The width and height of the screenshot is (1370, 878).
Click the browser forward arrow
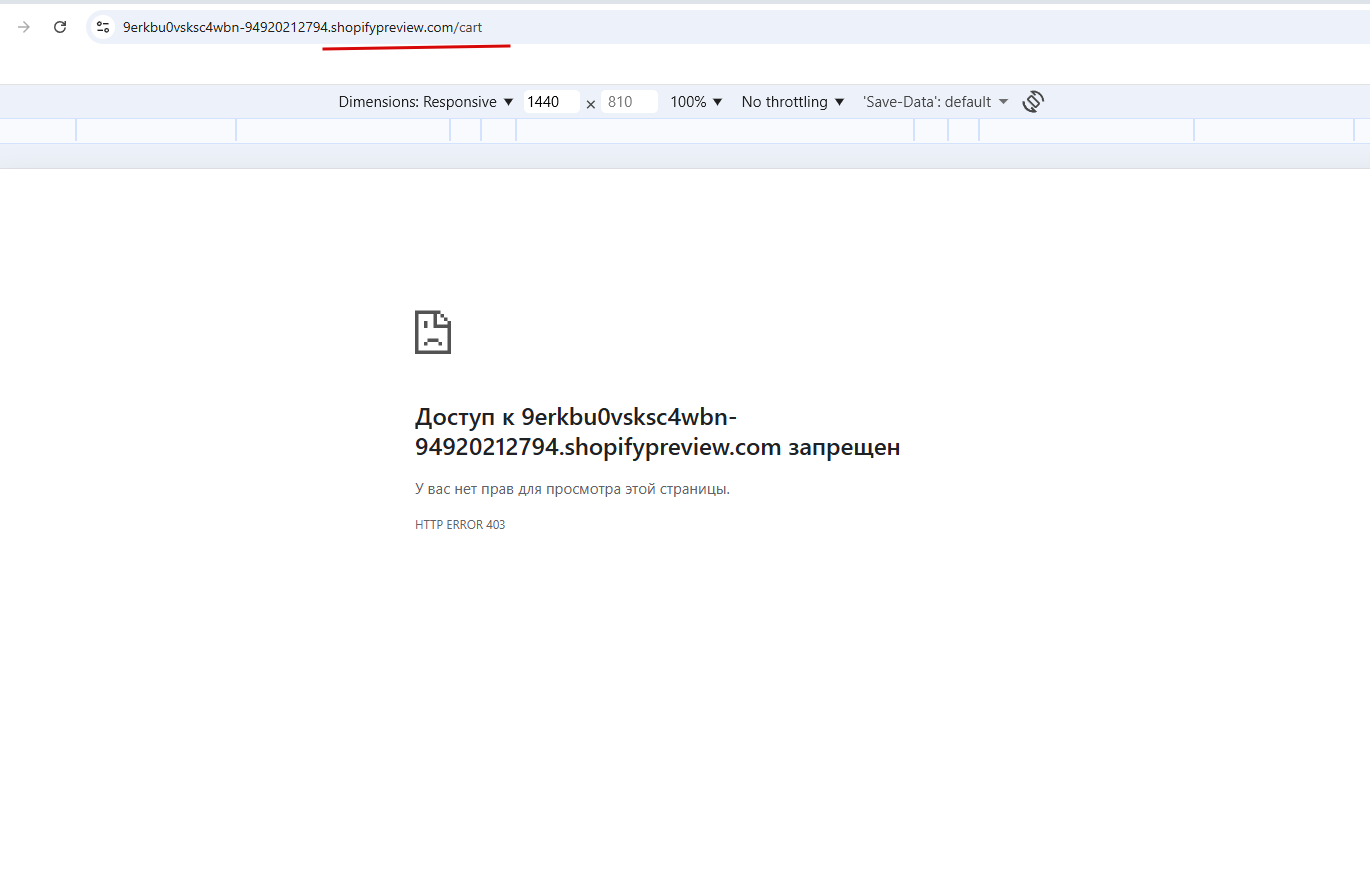tap(24, 27)
